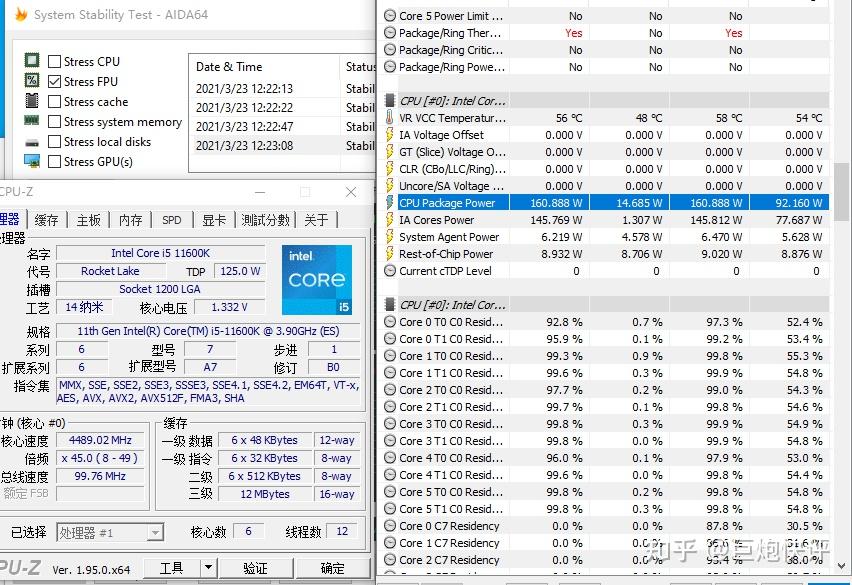Click the clock icon beside Package/Ring Thermal row
The image size is (852, 585).
[x=390, y=33]
